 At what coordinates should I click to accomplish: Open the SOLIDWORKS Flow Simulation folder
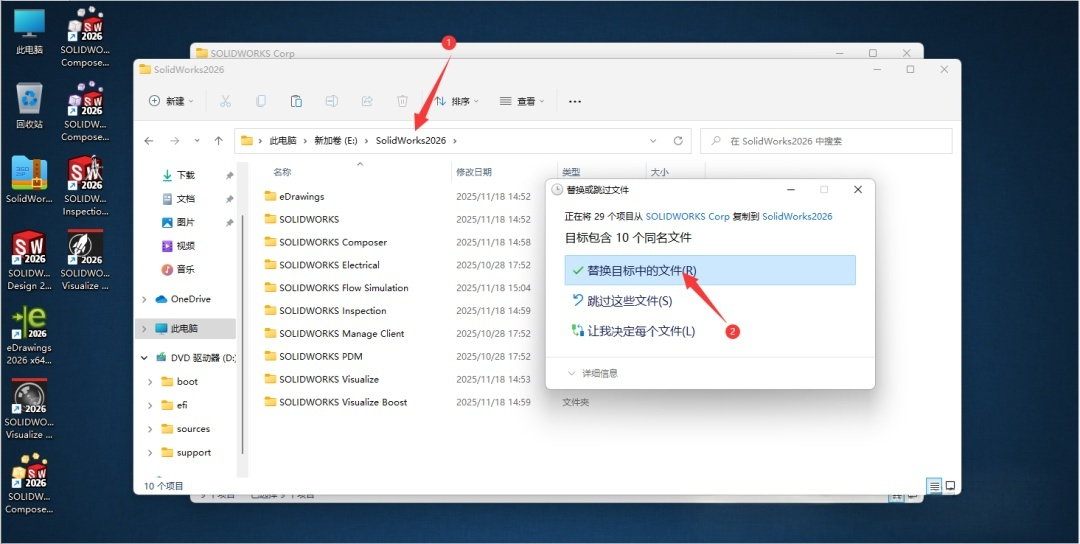[x=344, y=288]
